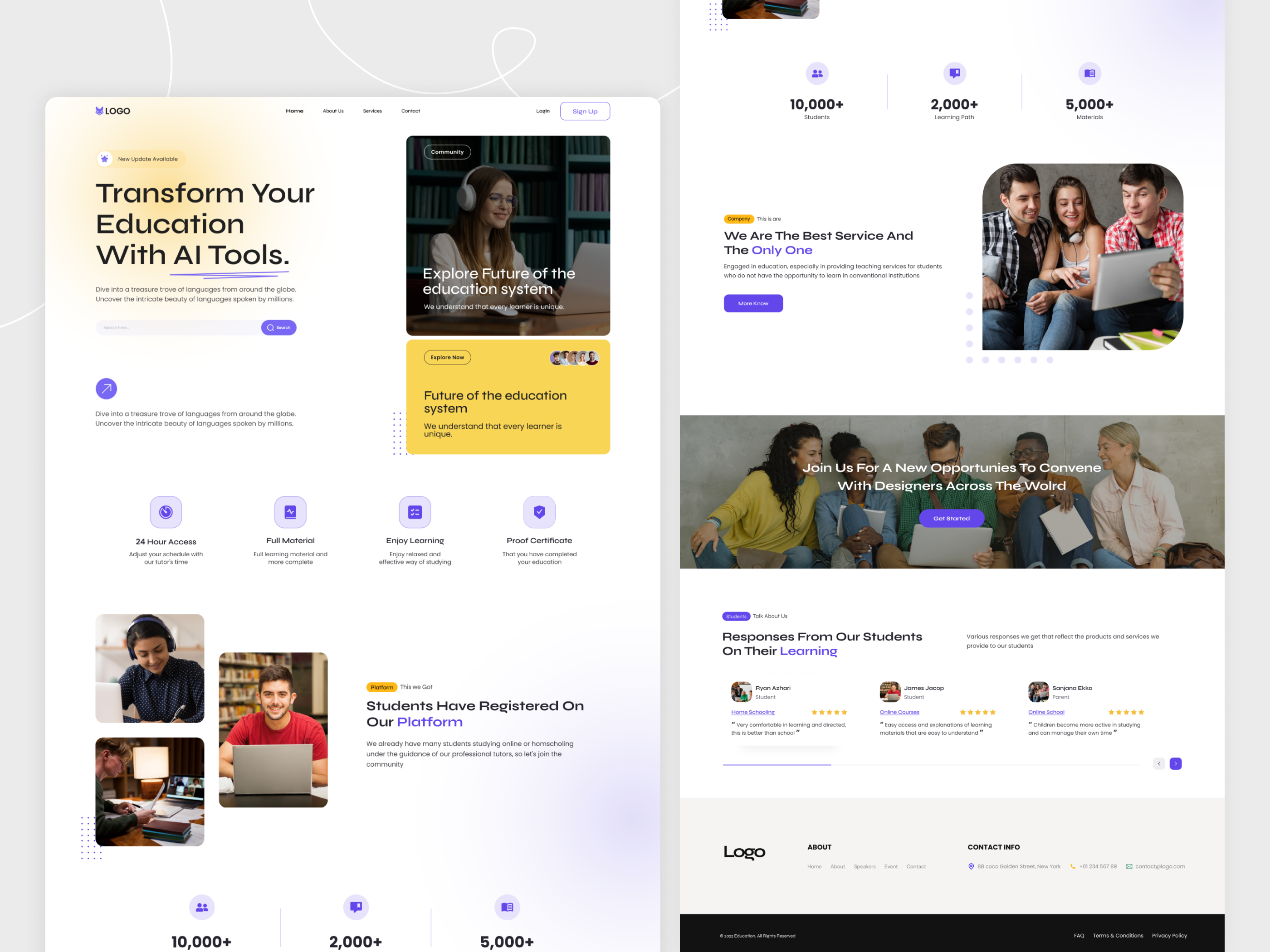This screenshot has height=952, width=1270.
Task: Click the Sign Up button
Action: 585,111
